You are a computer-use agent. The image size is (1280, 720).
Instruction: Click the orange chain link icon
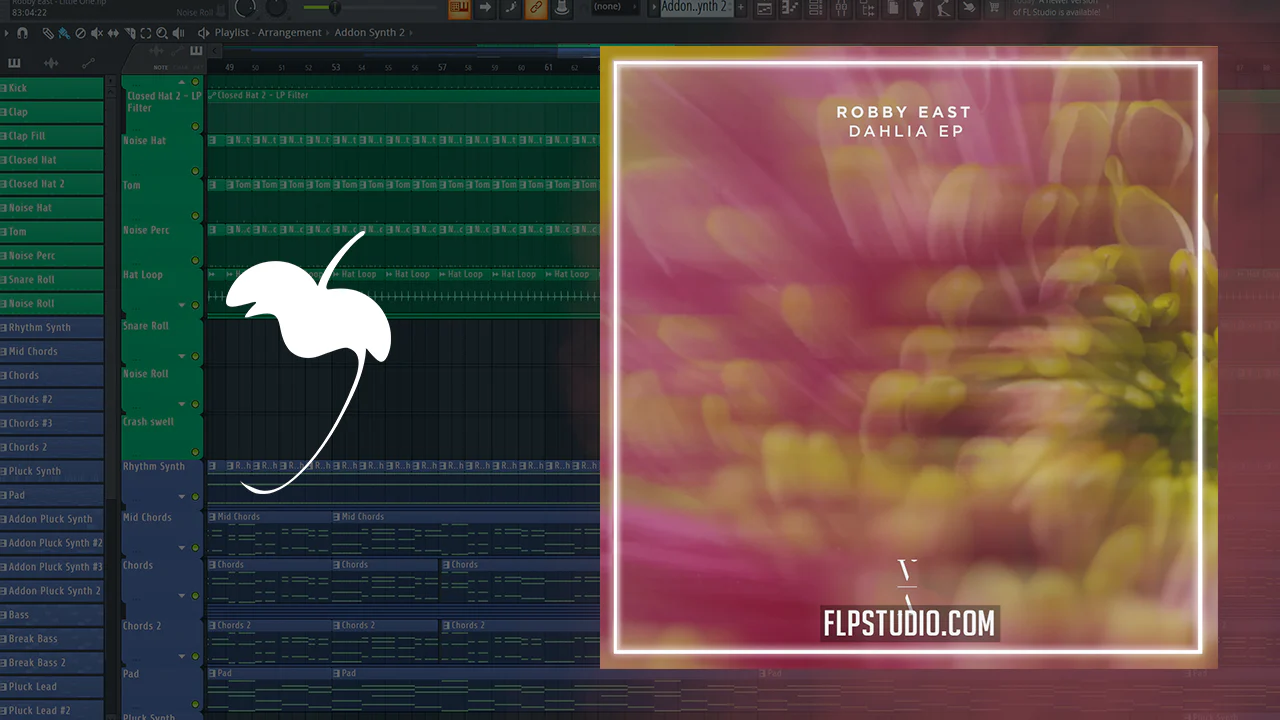(x=536, y=8)
